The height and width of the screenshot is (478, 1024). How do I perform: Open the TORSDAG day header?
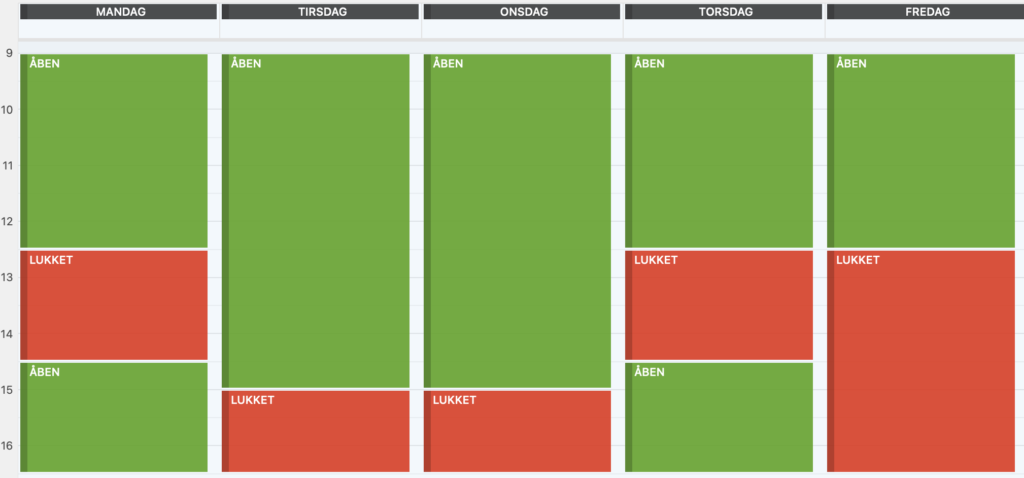pyautogui.click(x=723, y=12)
